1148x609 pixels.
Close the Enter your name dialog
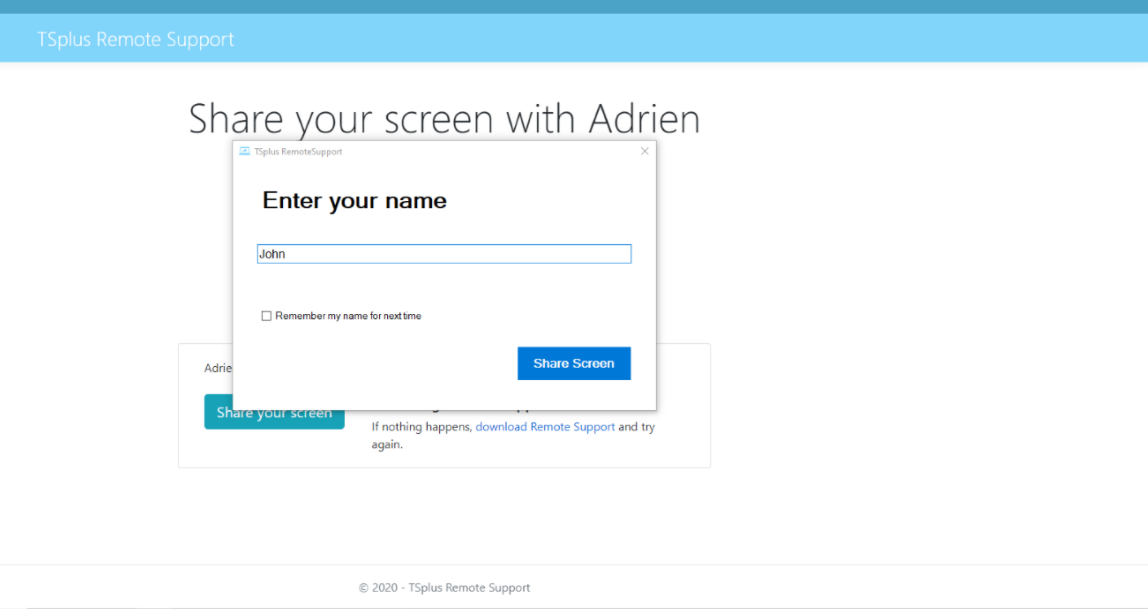(x=644, y=152)
